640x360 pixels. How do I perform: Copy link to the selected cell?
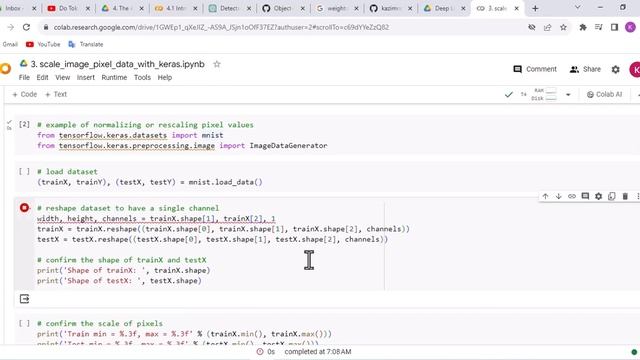tap(572, 196)
